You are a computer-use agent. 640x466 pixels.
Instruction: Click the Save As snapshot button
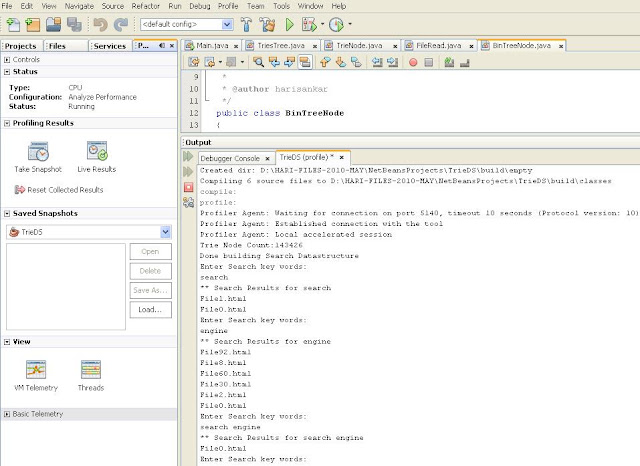click(x=151, y=290)
